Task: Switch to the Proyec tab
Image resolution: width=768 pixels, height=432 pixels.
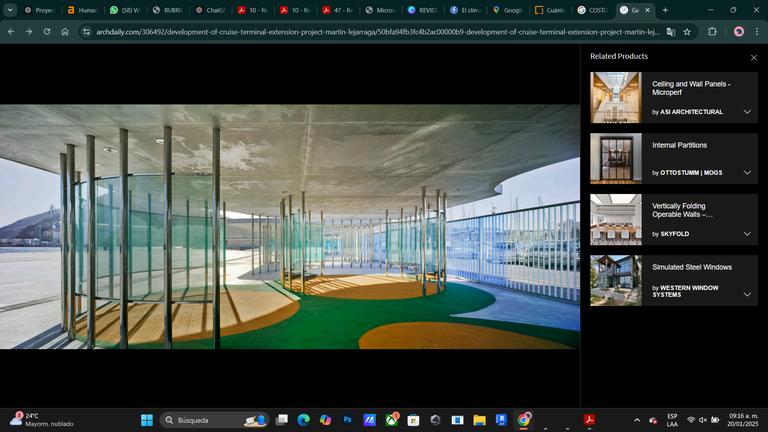Action: coord(40,10)
